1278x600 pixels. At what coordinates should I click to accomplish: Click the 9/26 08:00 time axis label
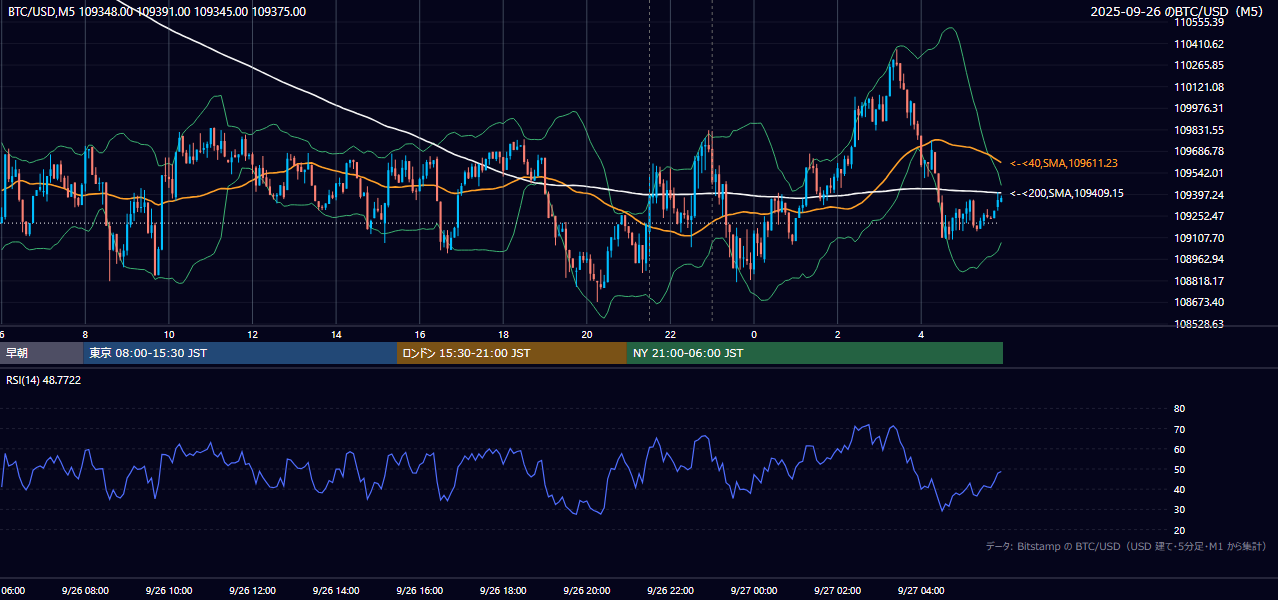pyautogui.click(x=85, y=590)
